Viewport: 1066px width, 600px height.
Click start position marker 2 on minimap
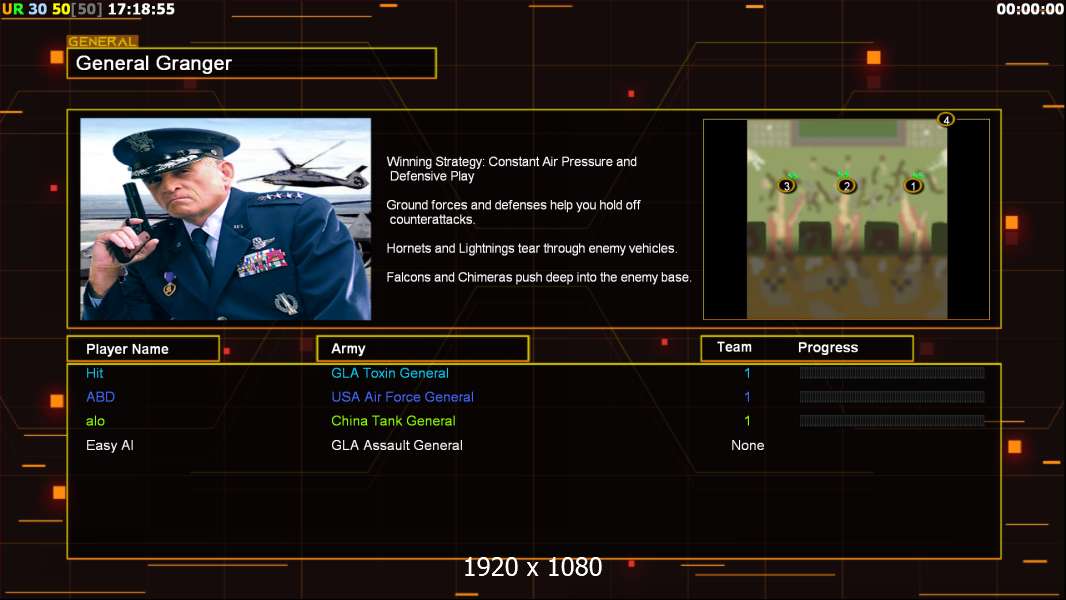[x=846, y=186]
